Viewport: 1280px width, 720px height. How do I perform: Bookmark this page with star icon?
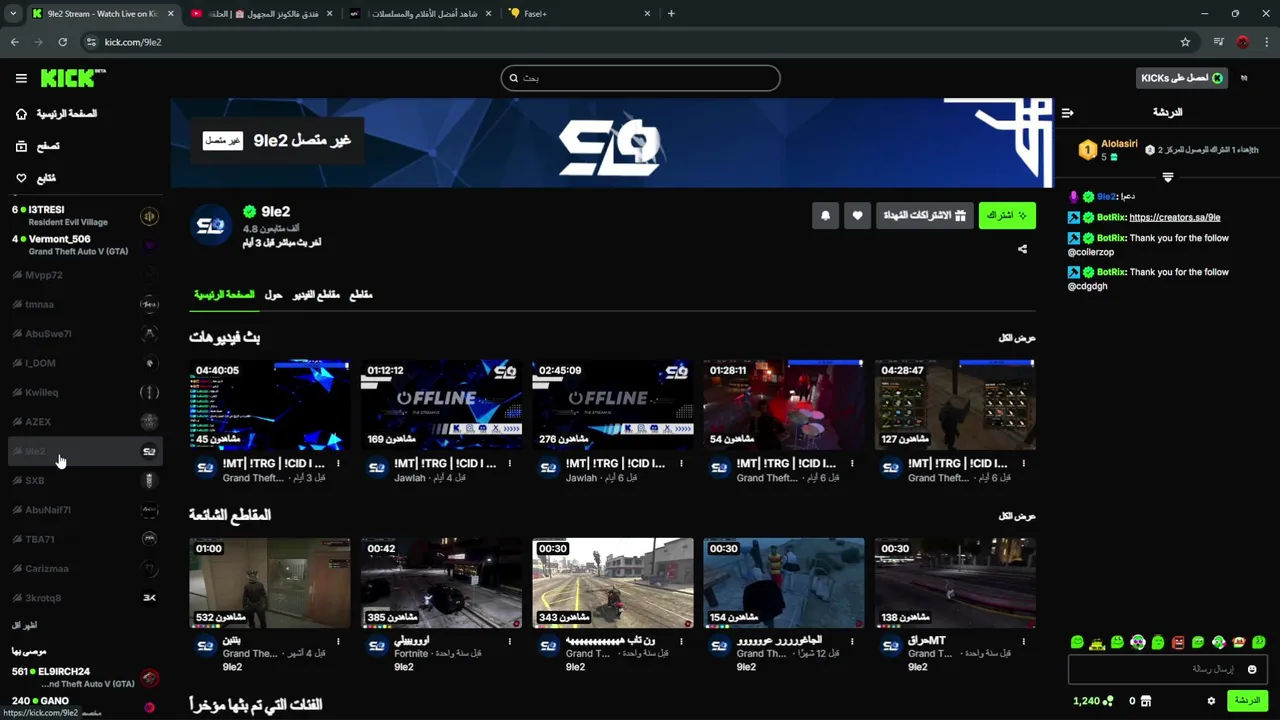[1185, 42]
